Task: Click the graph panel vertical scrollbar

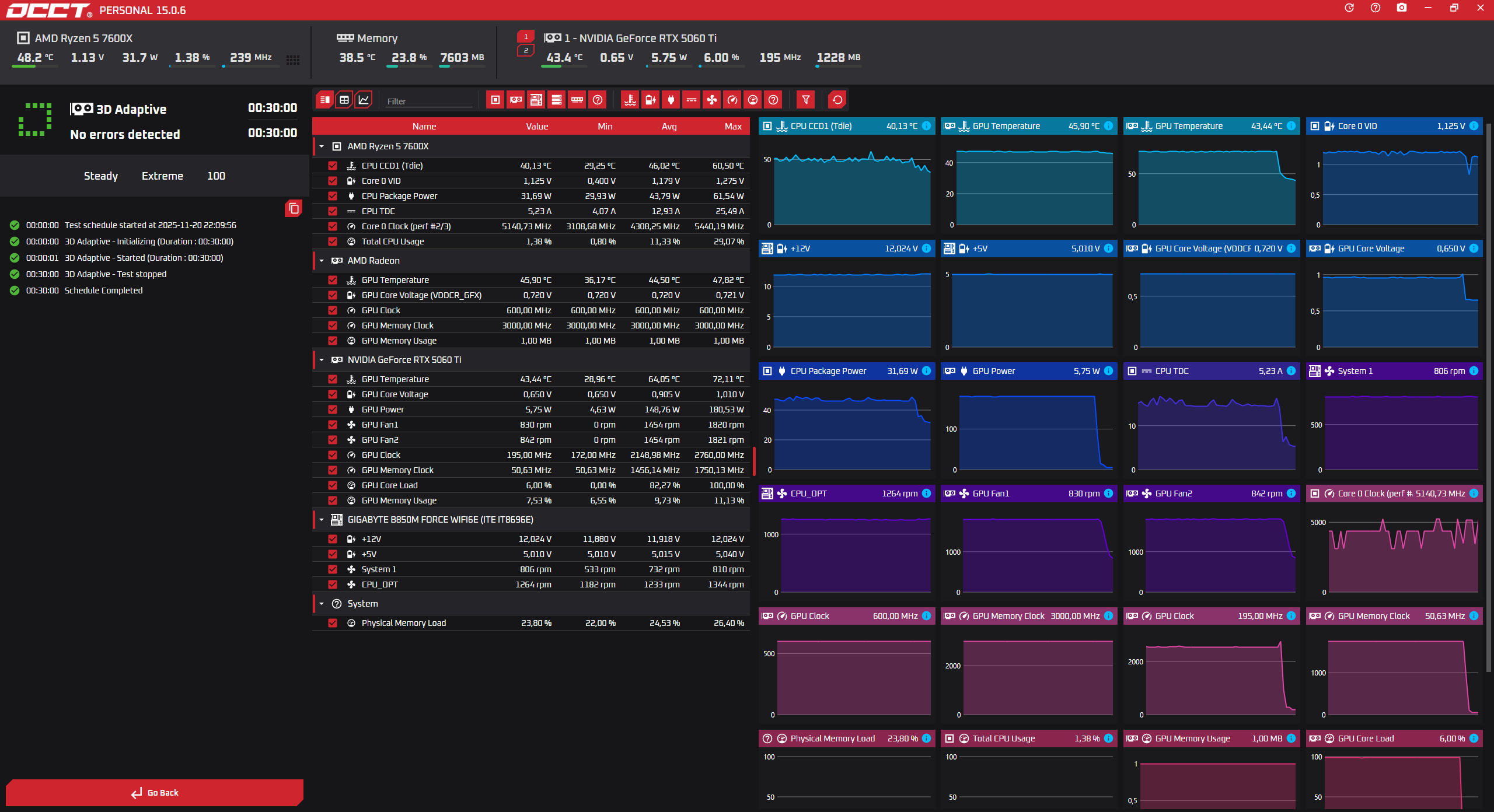Action: 1489,397
